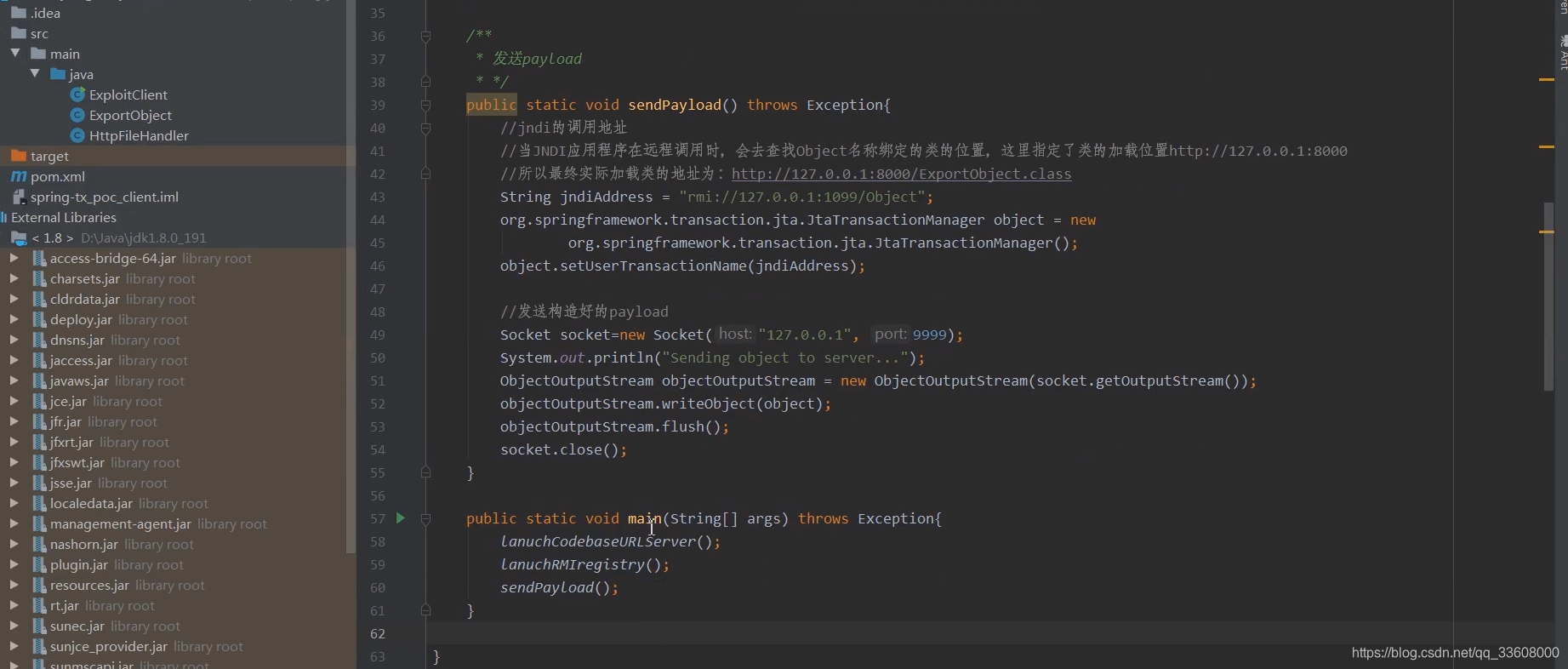The width and height of the screenshot is (1568, 669).
Task: Select spring-tx_poc_client.iml file
Action: 105,197
